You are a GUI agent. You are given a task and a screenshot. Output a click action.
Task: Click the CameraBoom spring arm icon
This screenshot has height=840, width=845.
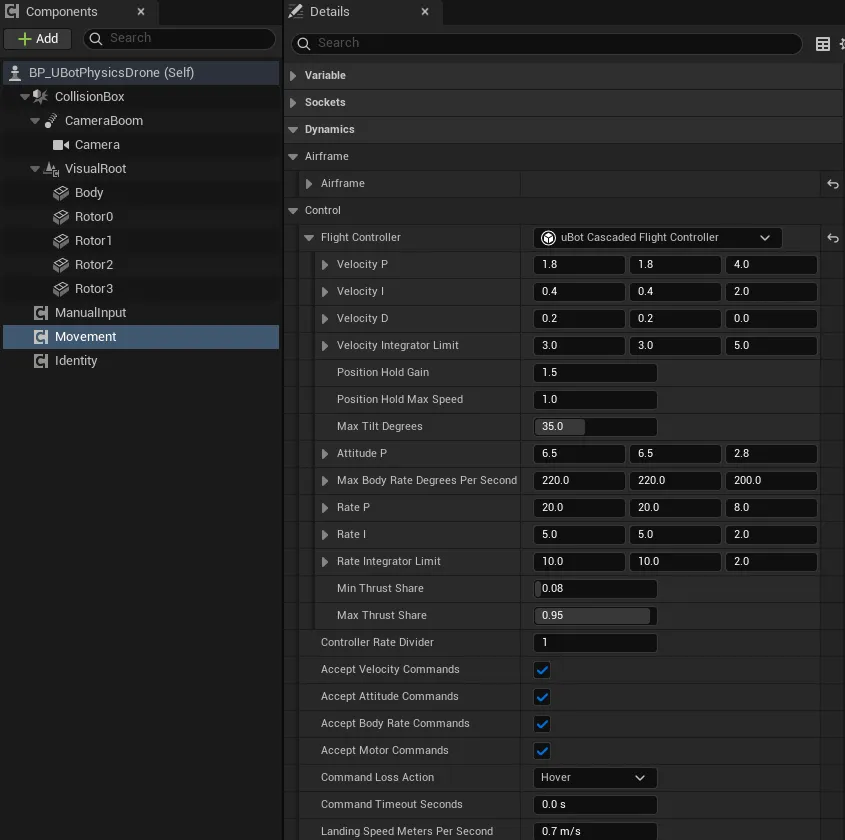[x=51, y=121]
